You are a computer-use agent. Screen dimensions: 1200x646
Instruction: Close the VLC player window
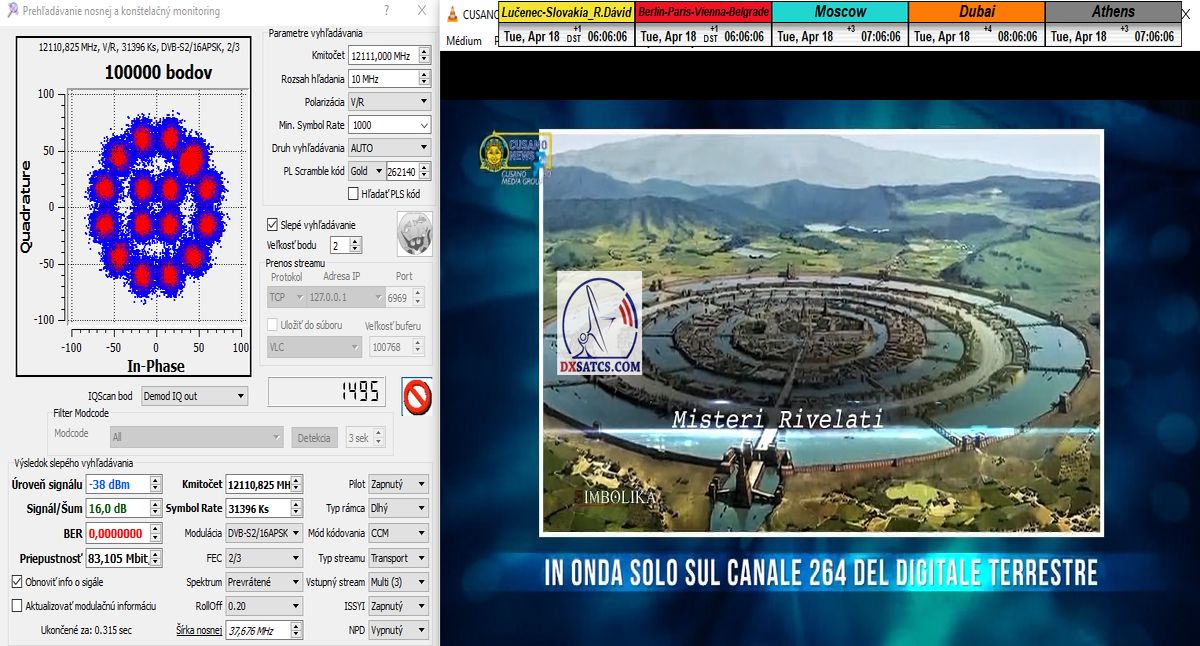(x=1189, y=14)
